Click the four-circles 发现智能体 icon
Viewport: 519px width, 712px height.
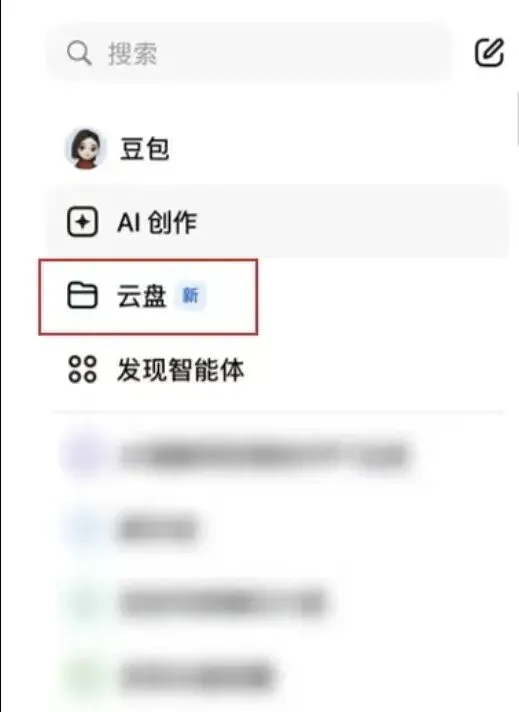coord(82,369)
